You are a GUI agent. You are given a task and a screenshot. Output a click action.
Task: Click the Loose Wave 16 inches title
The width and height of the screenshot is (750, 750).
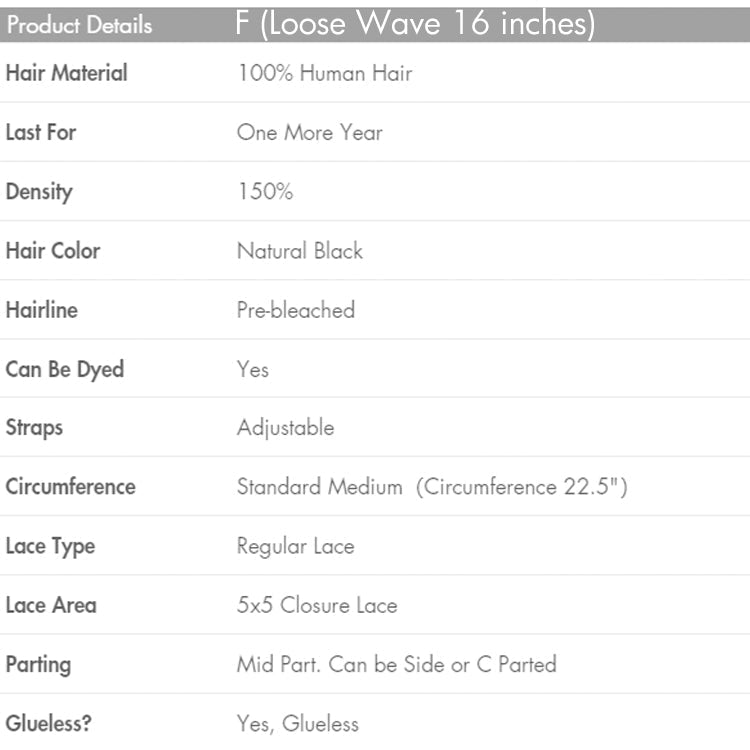point(414,24)
